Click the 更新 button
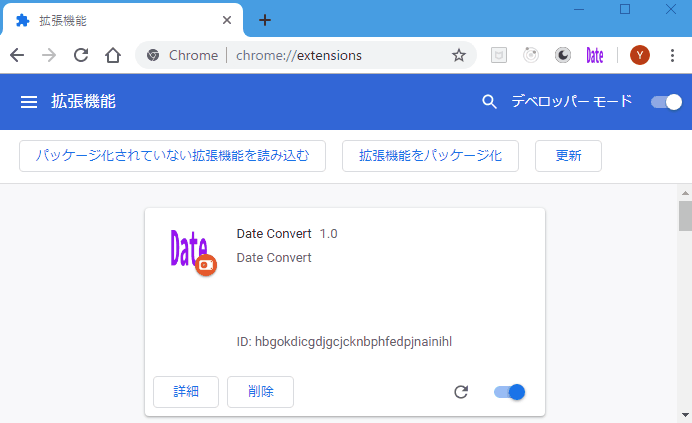692x423 pixels. tap(568, 156)
